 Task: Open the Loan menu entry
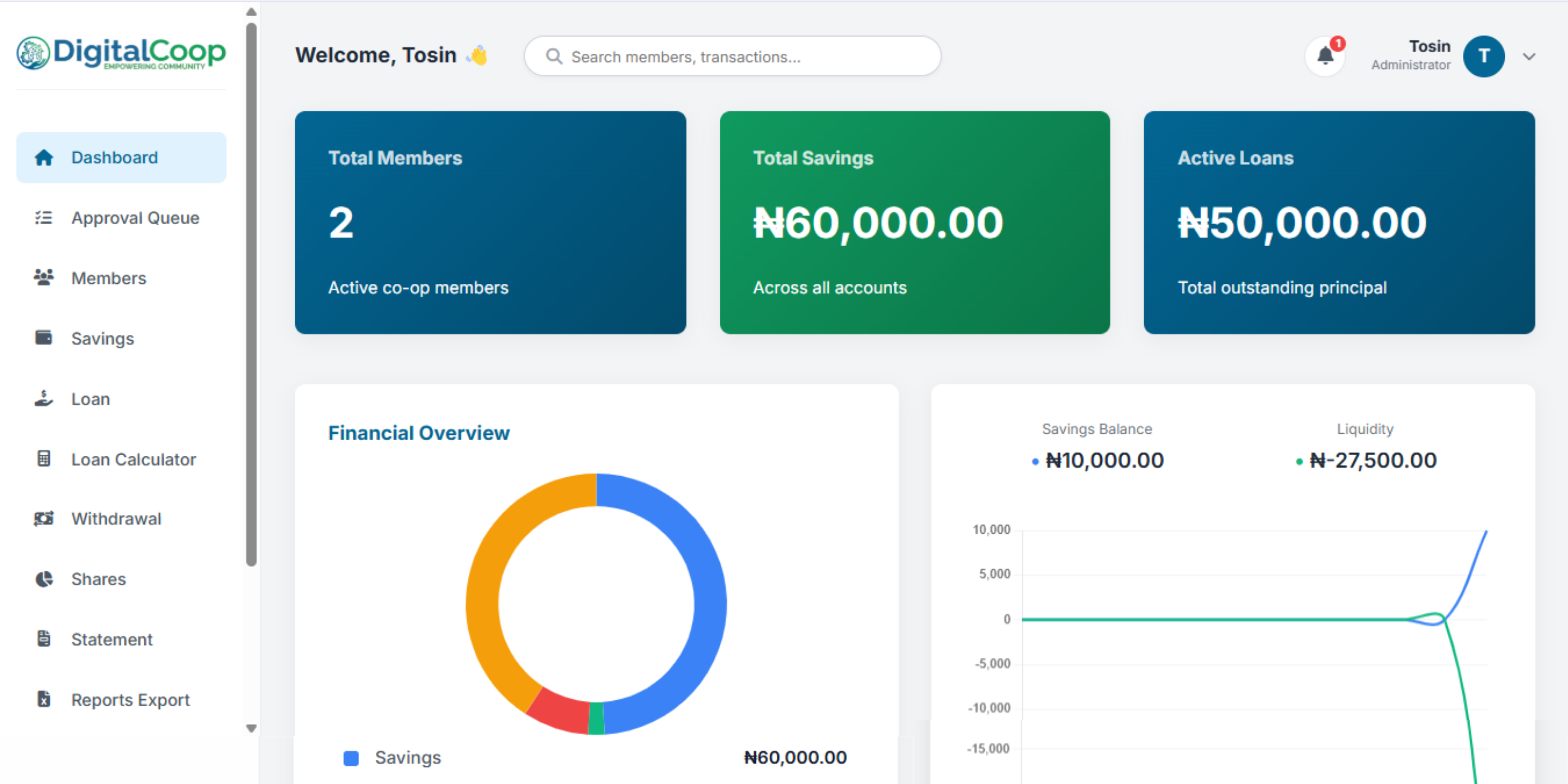[x=121, y=399]
